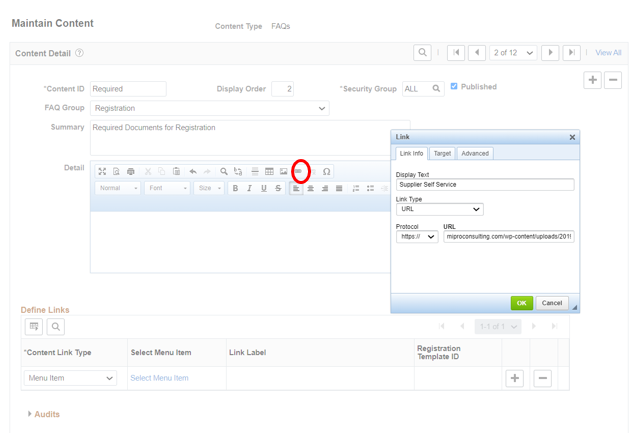Click the Display Order field
638x438 pixels.
pos(283,89)
